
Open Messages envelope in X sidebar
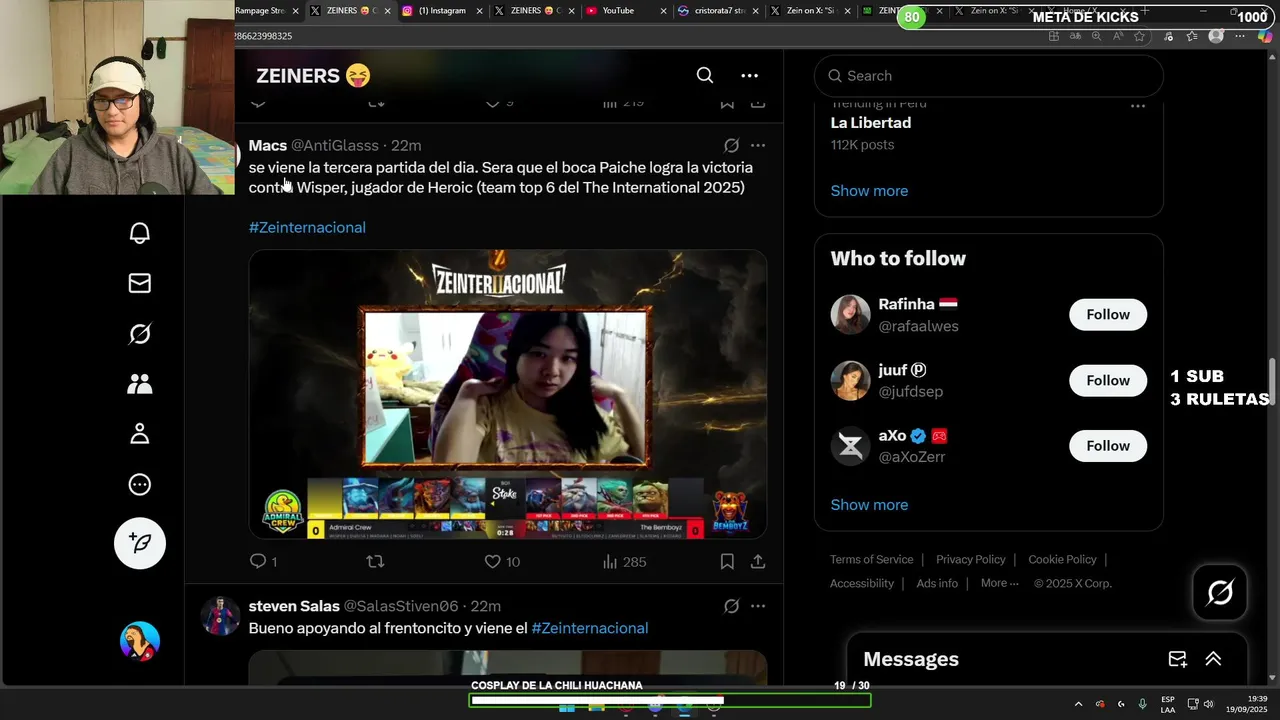point(140,283)
